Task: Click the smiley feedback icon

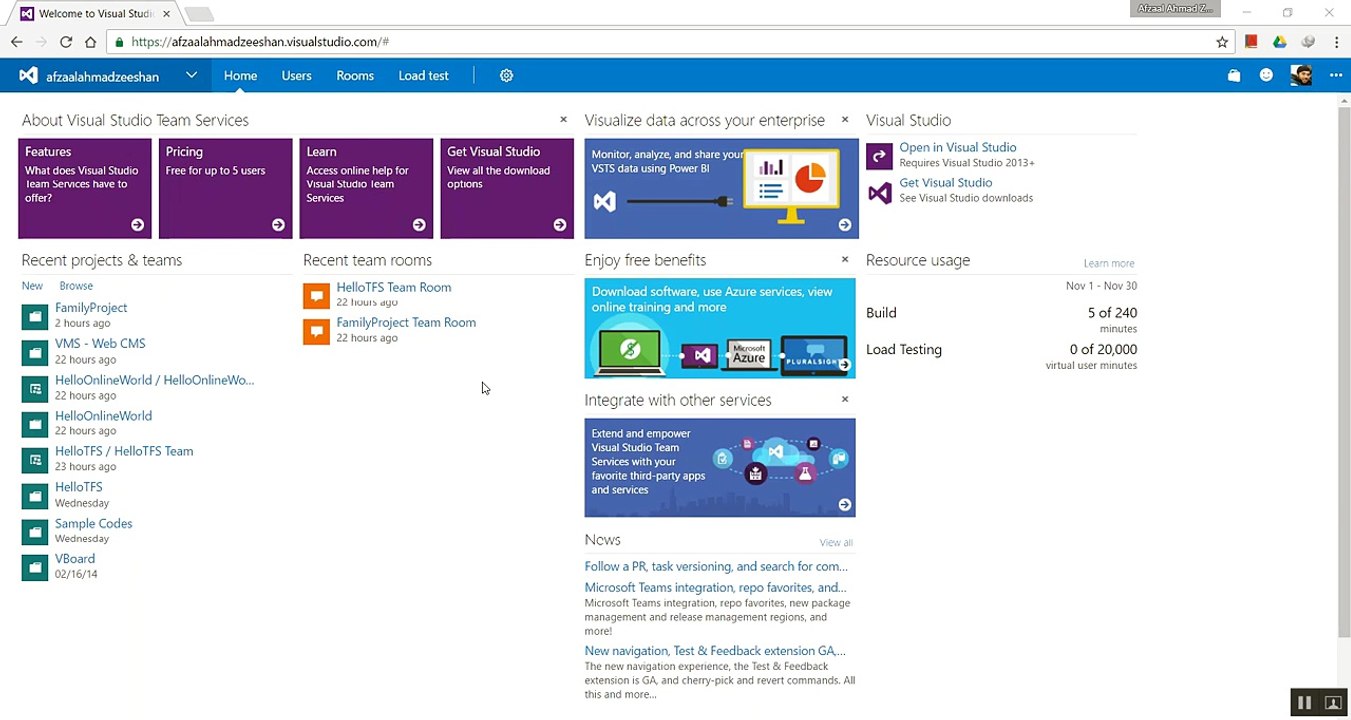Action: point(1266,76)
